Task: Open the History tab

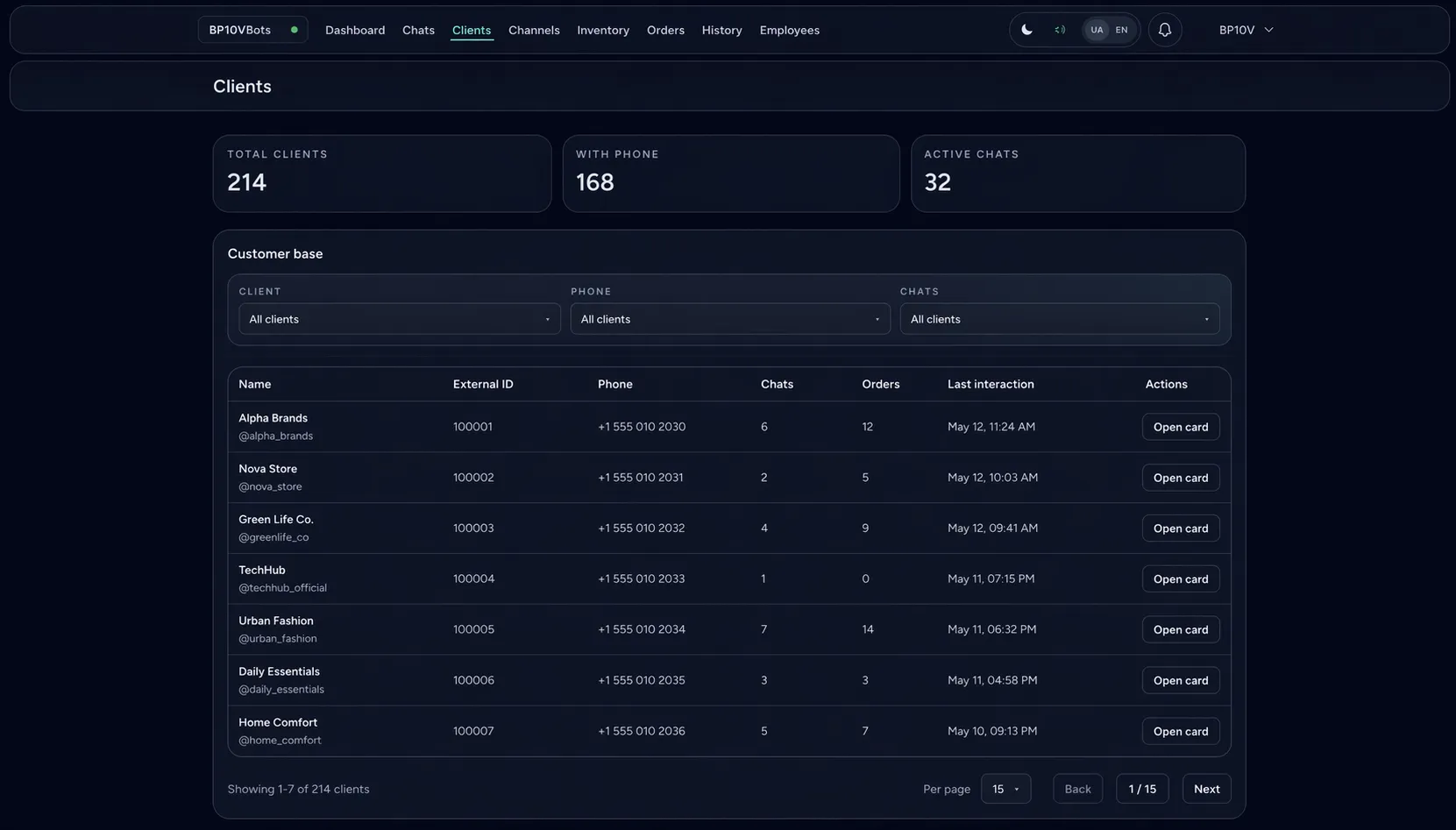Action: coord(721,30)
